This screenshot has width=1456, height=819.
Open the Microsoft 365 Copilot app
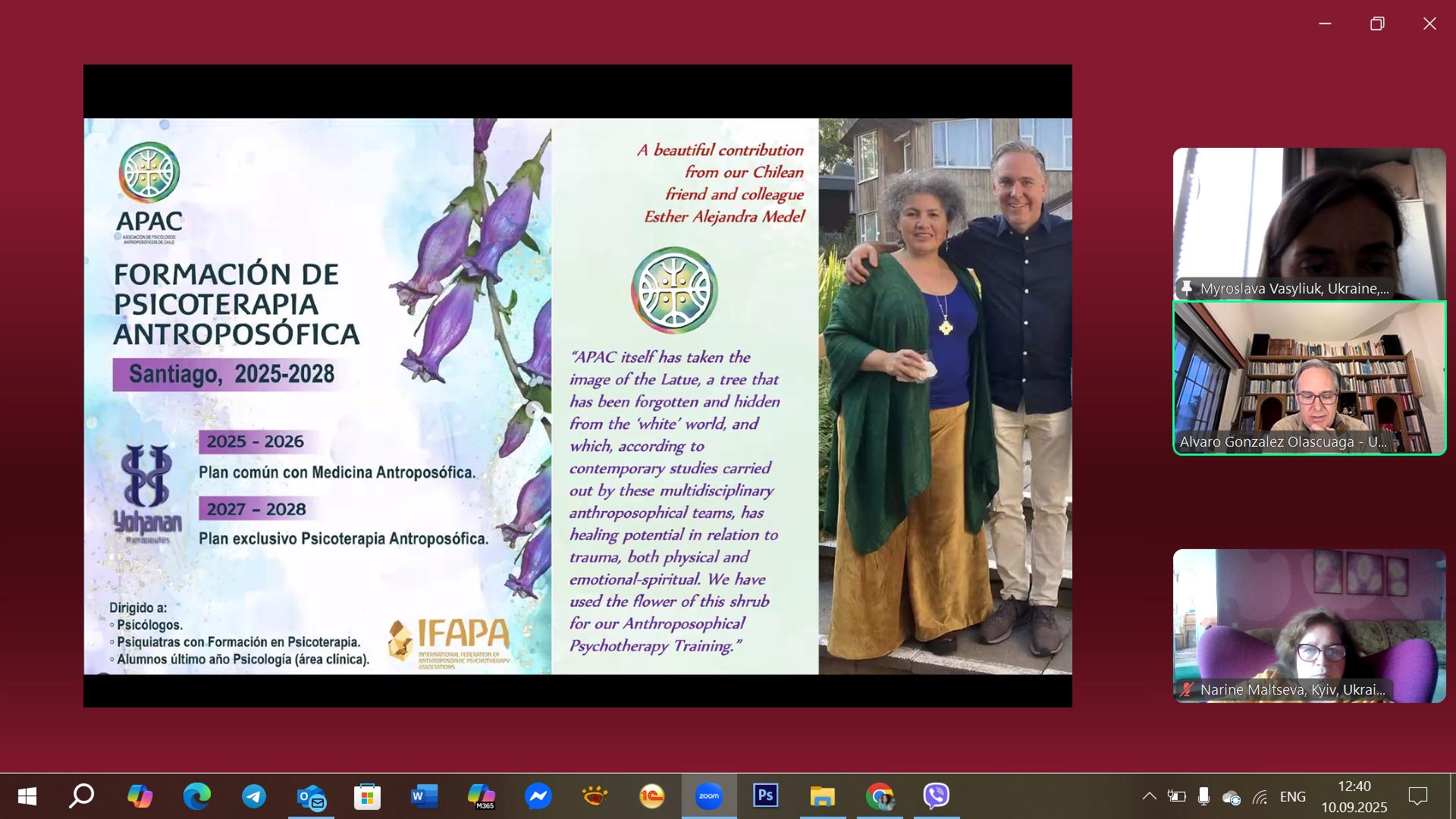pyautogui.click(x=482, y=796)
